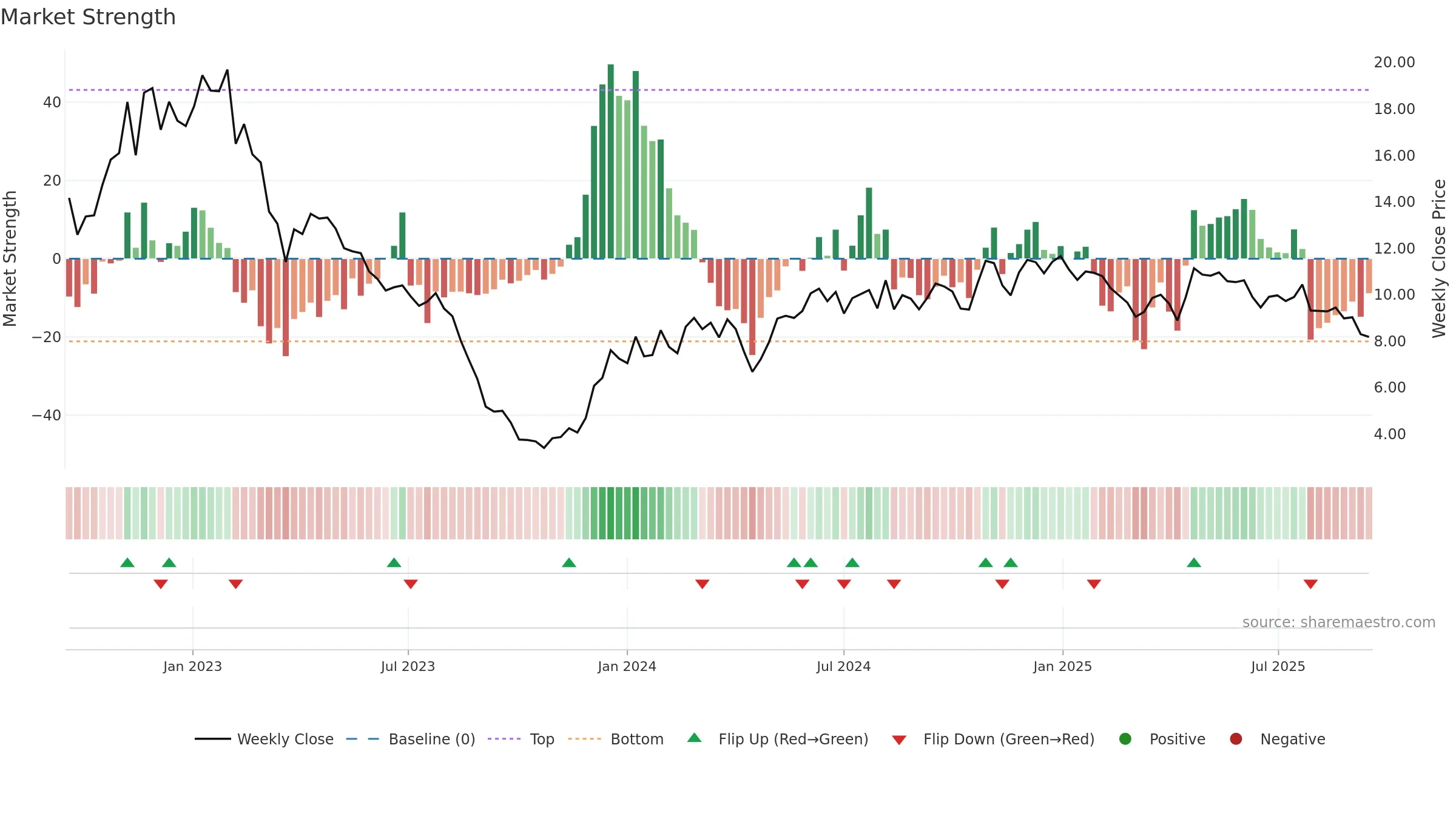Click the green Flip Up triangle in the legend
This screenshot has height=819, width=1456.
[695, 738]
